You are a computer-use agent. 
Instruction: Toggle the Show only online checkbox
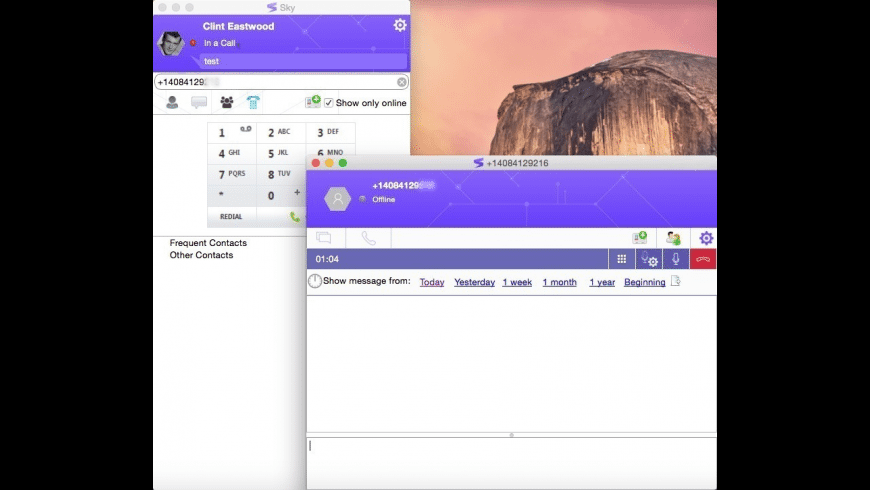(328, 103)
